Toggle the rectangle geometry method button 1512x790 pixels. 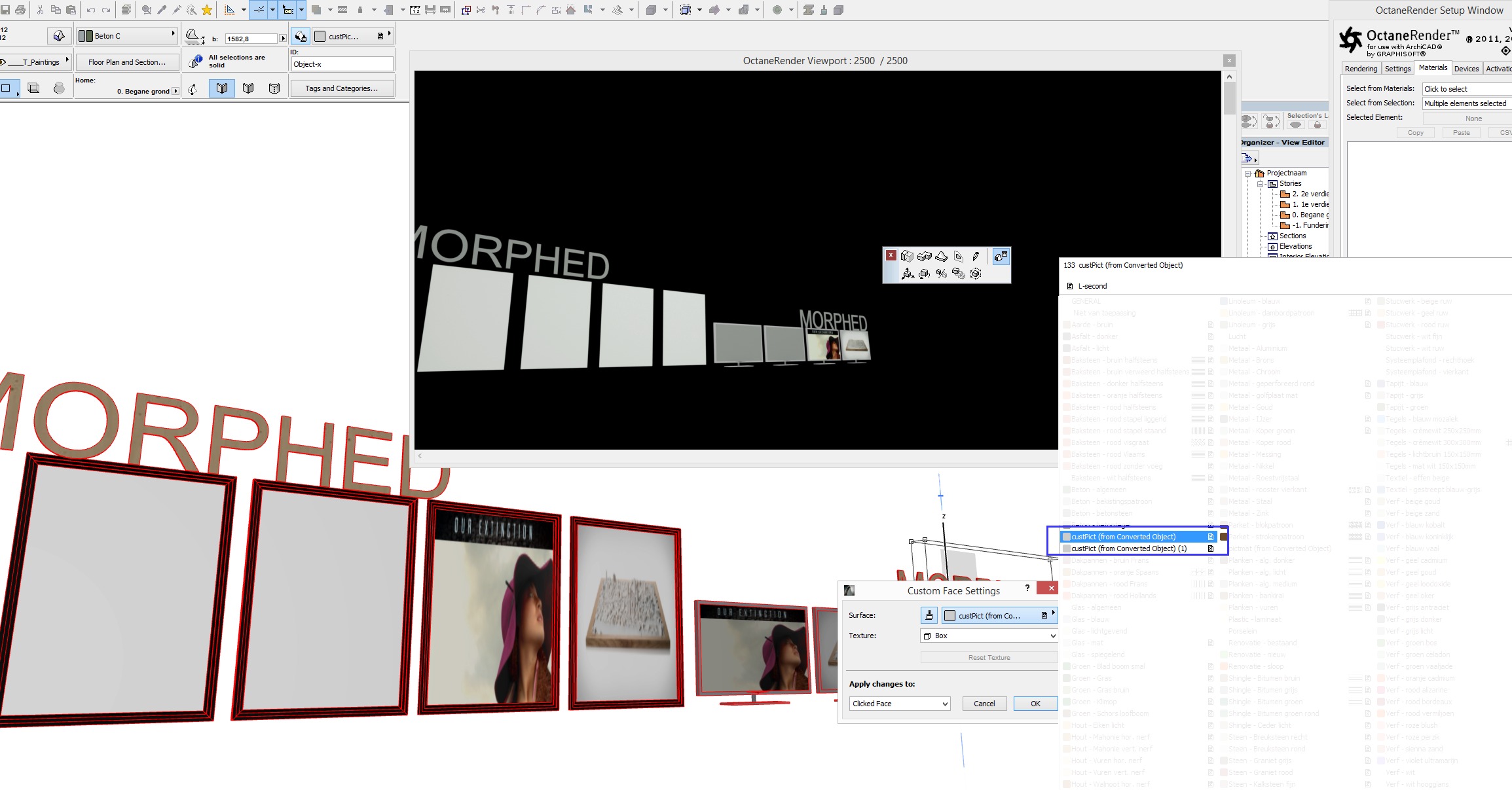point(8,88)
